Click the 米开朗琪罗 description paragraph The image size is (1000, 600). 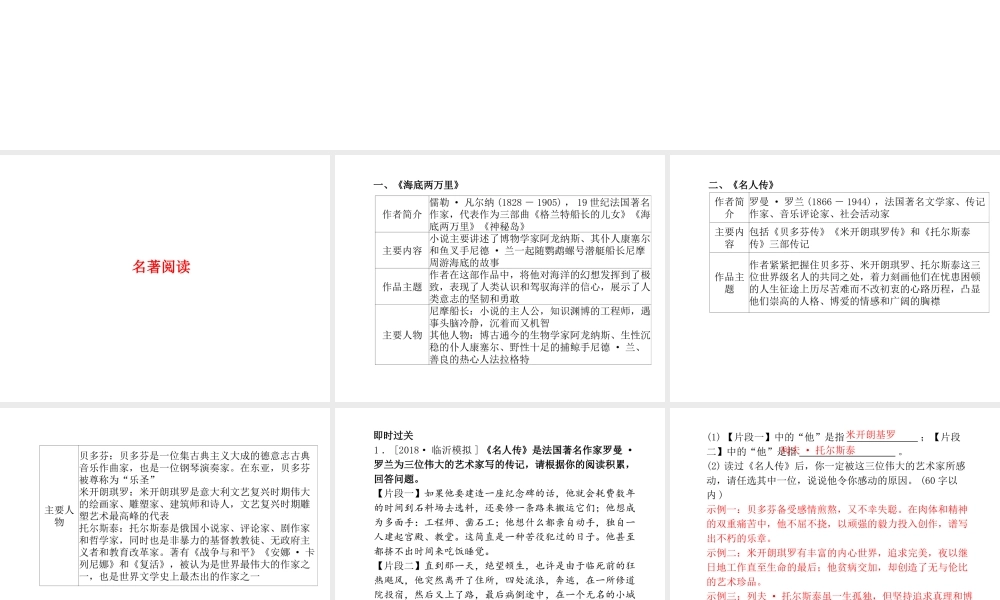[x=195, y=504]
